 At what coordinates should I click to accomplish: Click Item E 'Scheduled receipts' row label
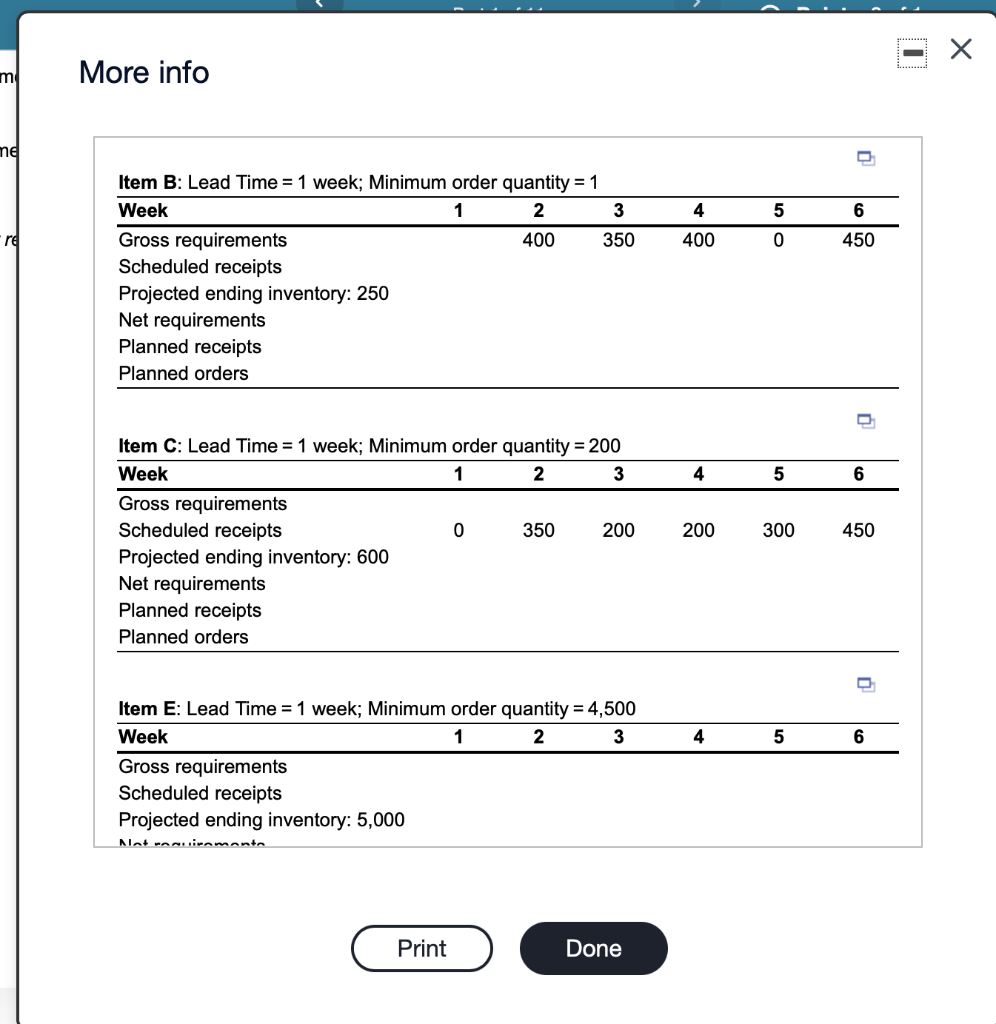coord(200,793)
